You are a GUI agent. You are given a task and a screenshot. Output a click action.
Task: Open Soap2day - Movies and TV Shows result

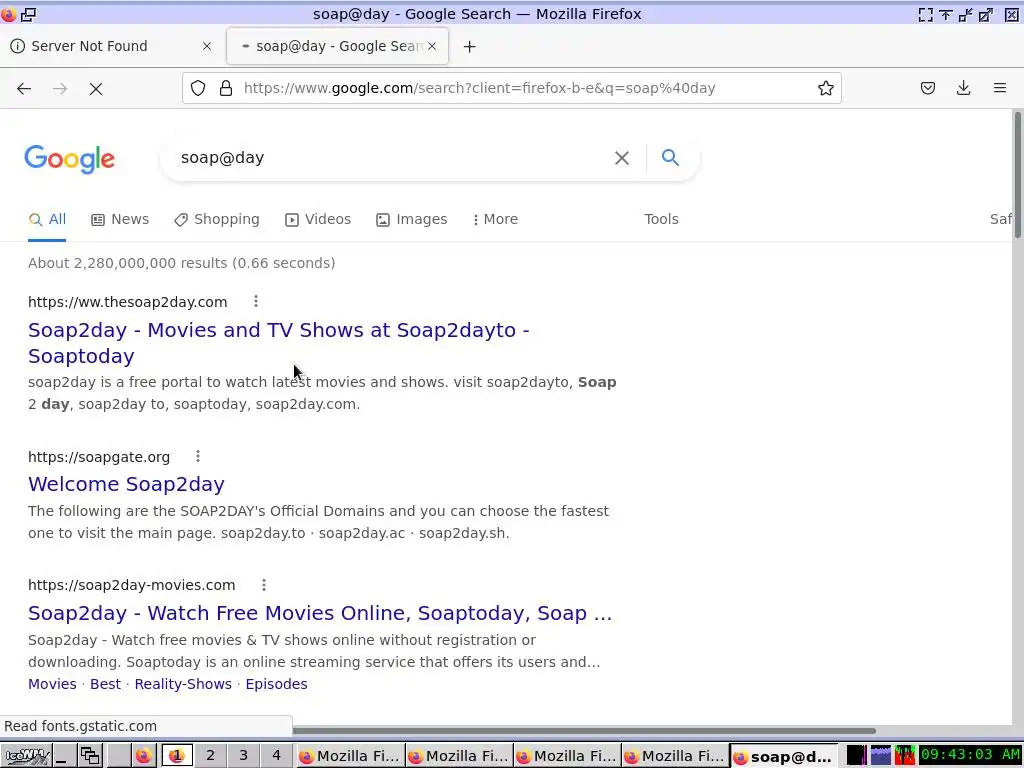(x=278, y=343)
